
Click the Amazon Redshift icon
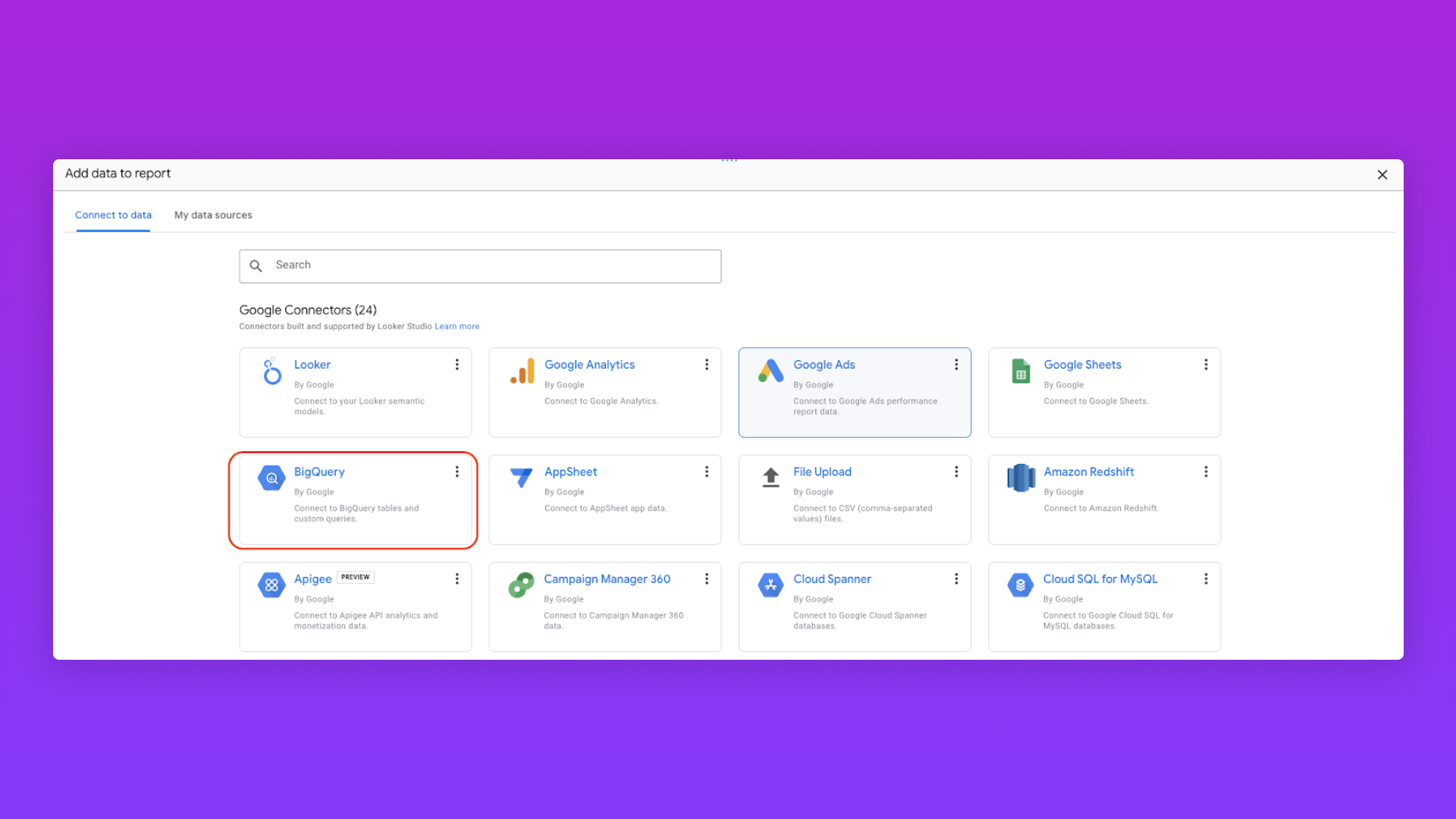pyautogui.click(x=1021, y=478)
